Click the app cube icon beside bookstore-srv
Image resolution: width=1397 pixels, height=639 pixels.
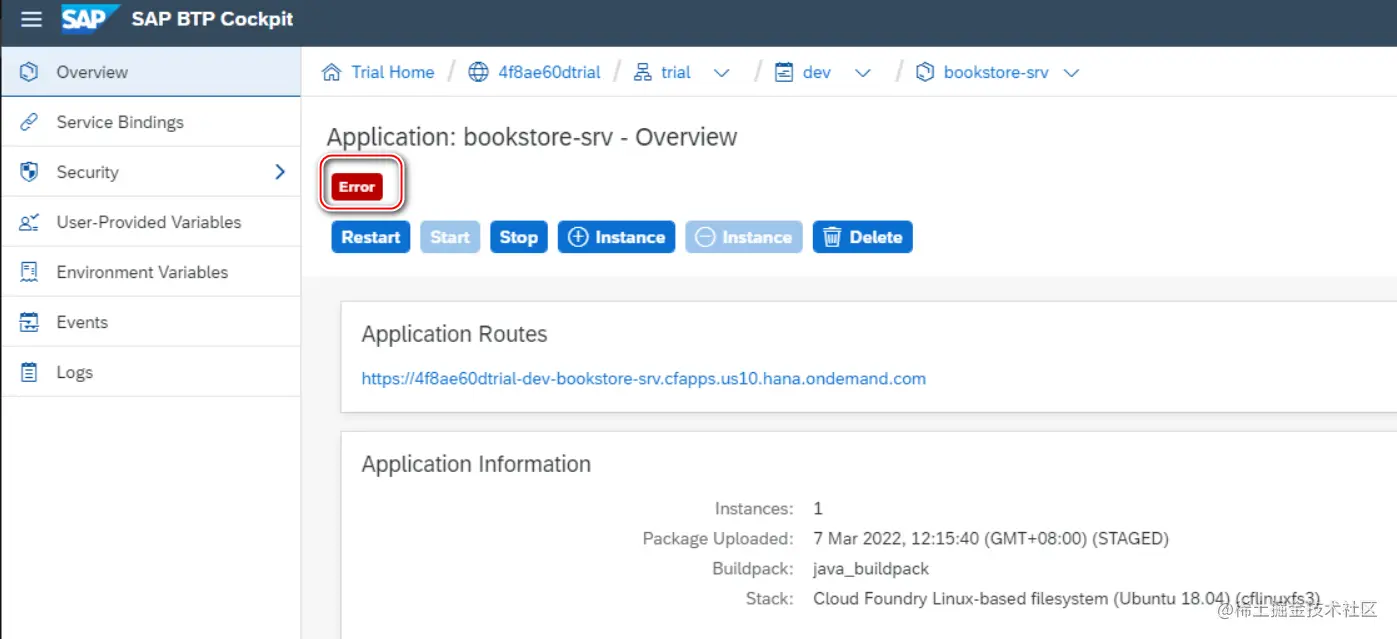tap(925, 72)
